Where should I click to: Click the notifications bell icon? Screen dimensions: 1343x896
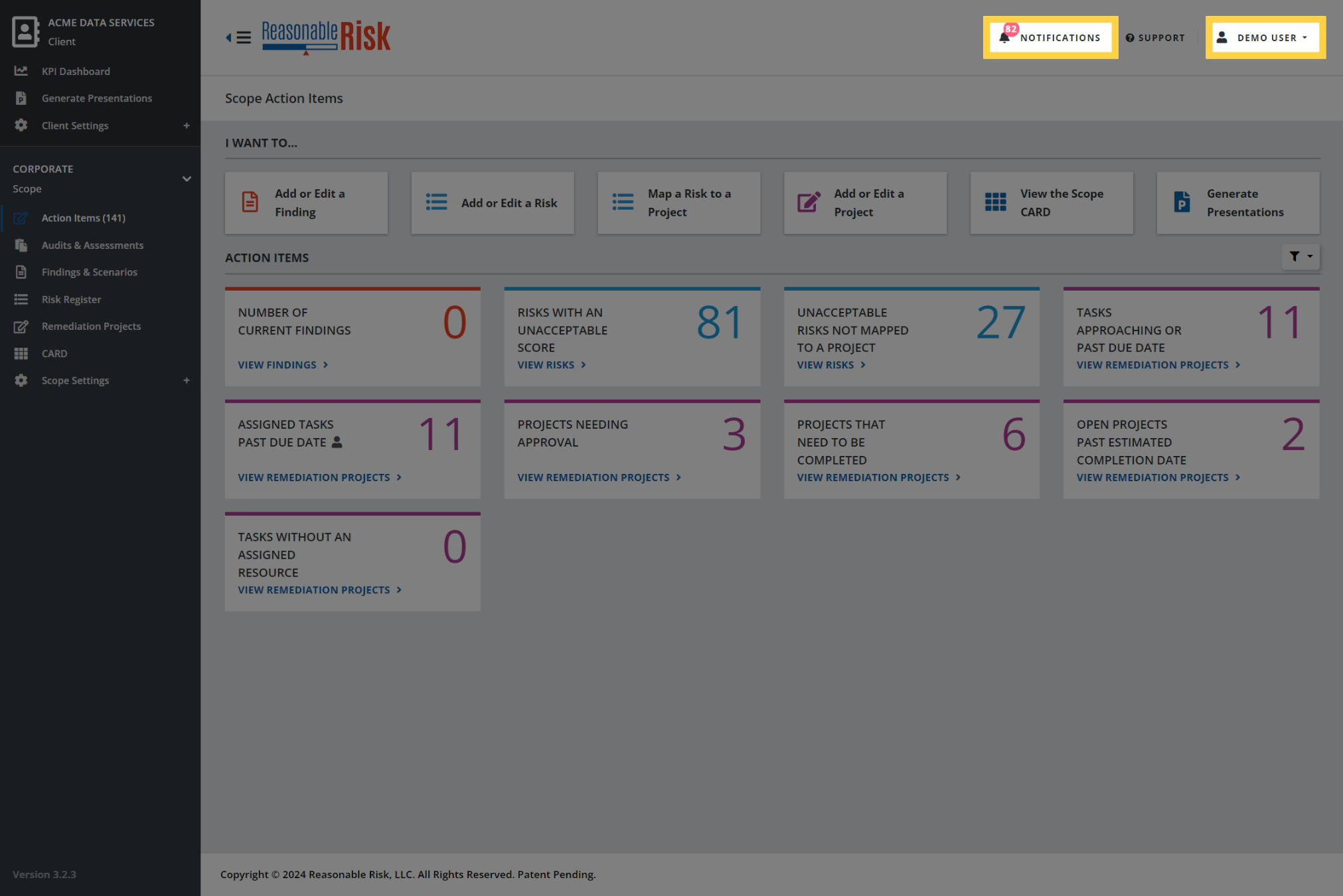pyautogui.click(x=1004, y=37)
